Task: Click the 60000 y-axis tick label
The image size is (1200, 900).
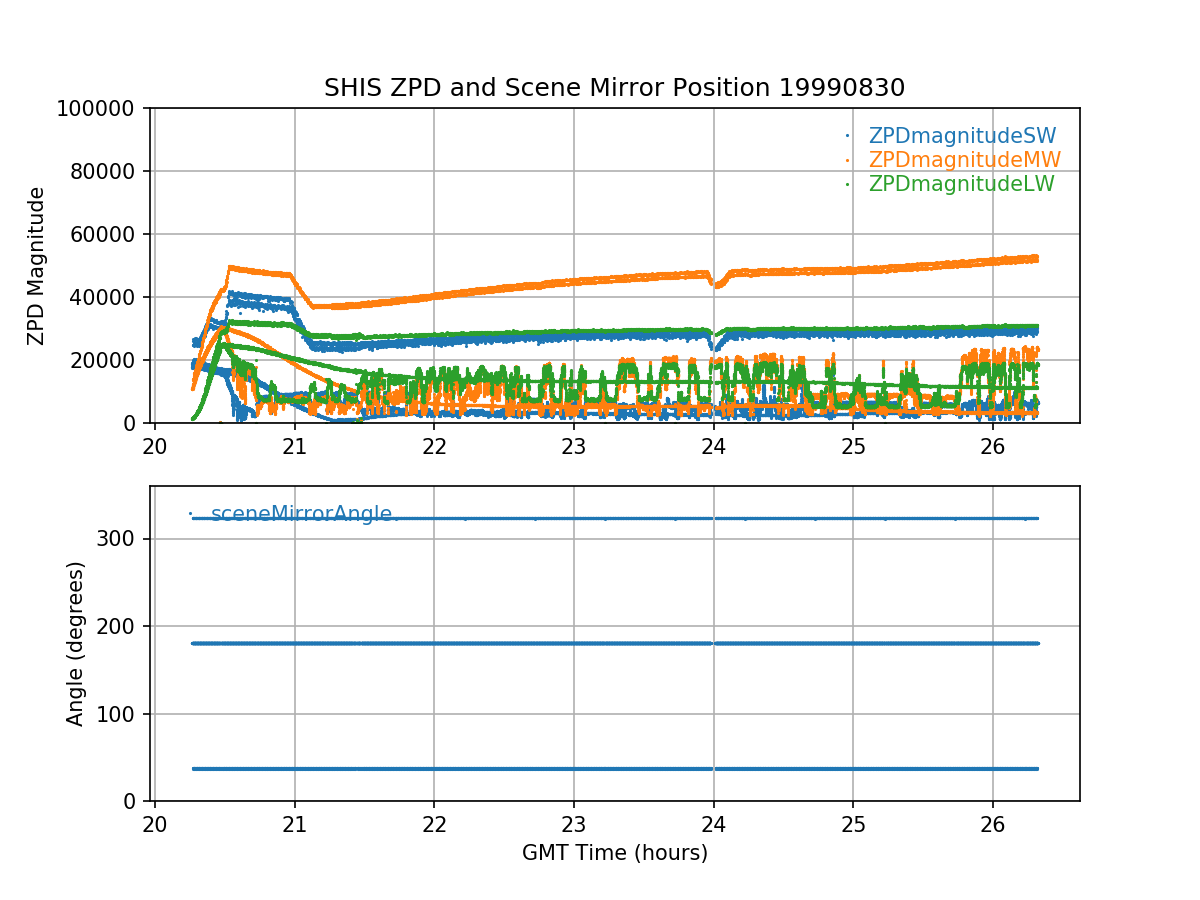Action: coord(104,234)
